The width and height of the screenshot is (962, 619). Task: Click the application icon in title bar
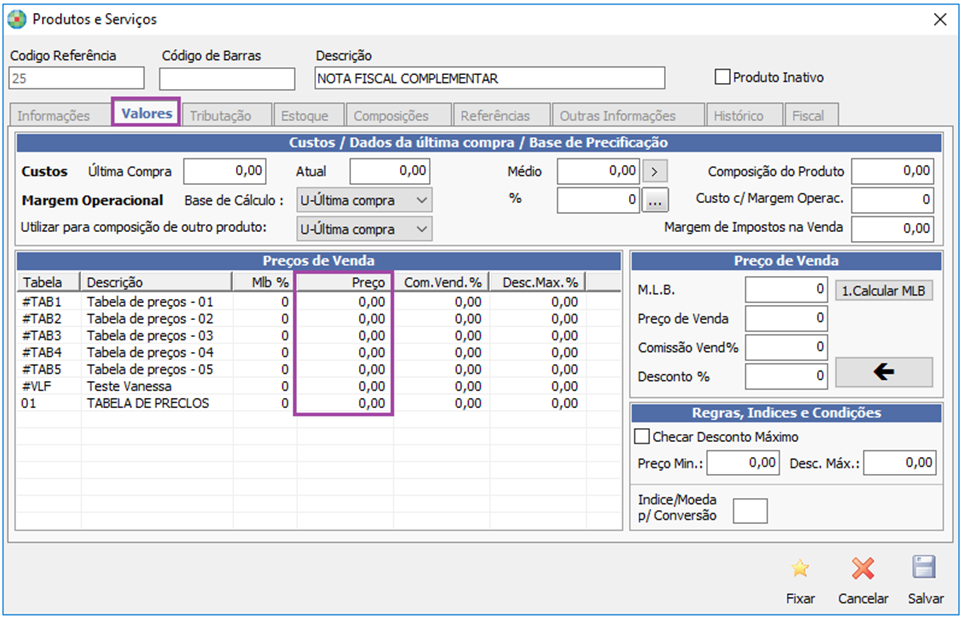[x=18, y=19]
